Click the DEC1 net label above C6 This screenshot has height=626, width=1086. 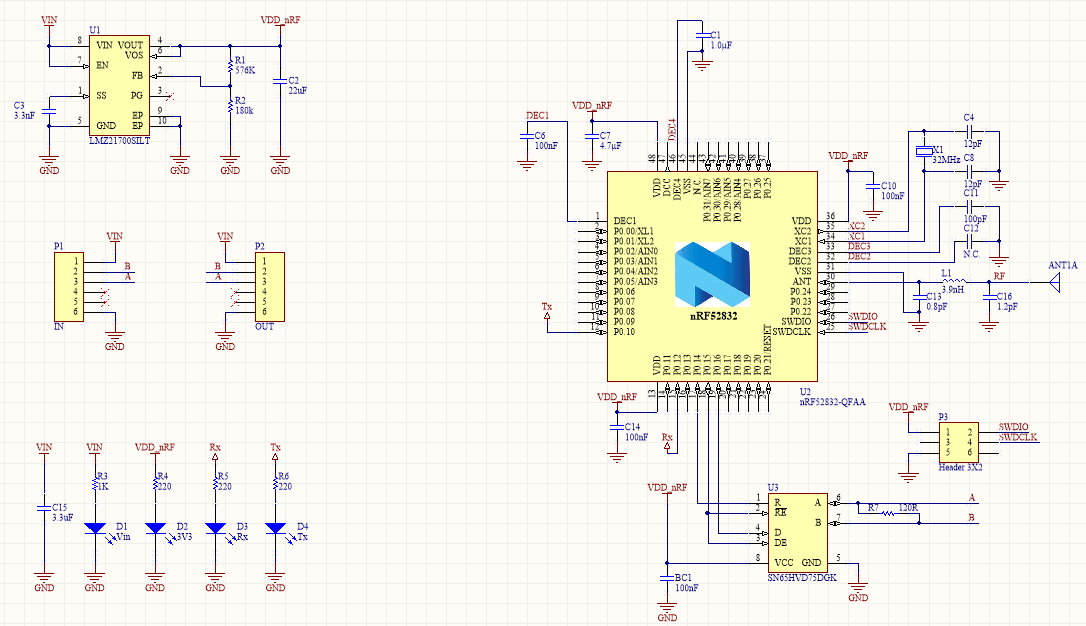coord(537,116)
